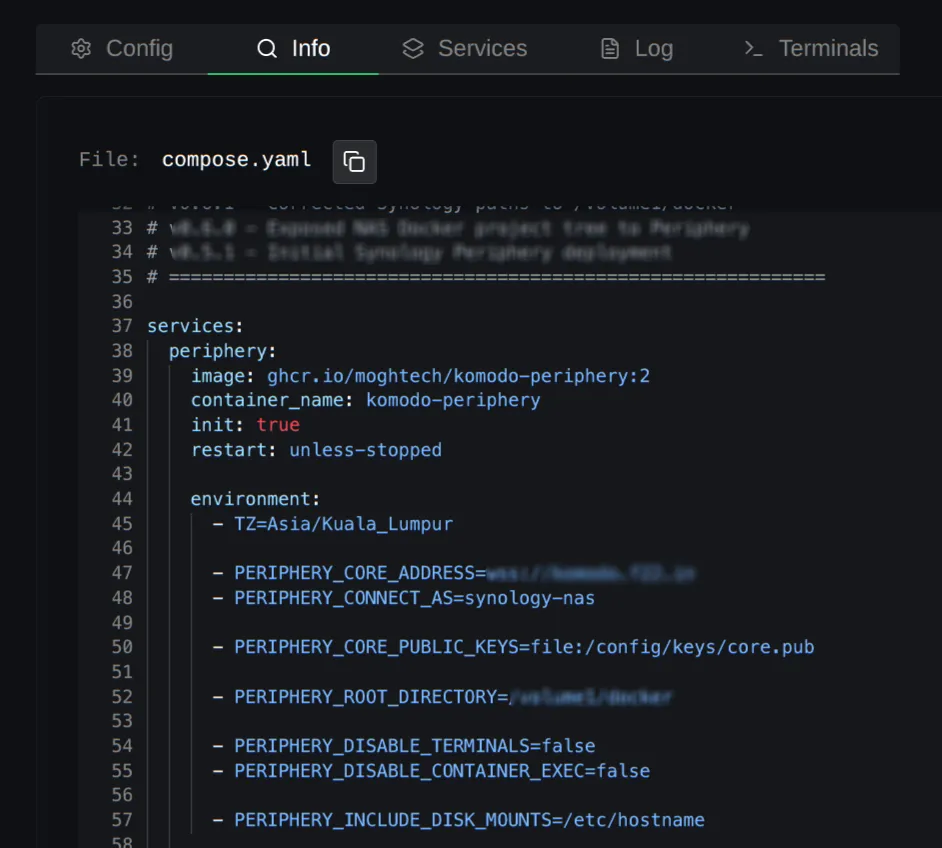Screen dimensions: 942x848
Task: Click the PERIPHERY_CORE_ADDRESS entry
Action: (464, 573)
